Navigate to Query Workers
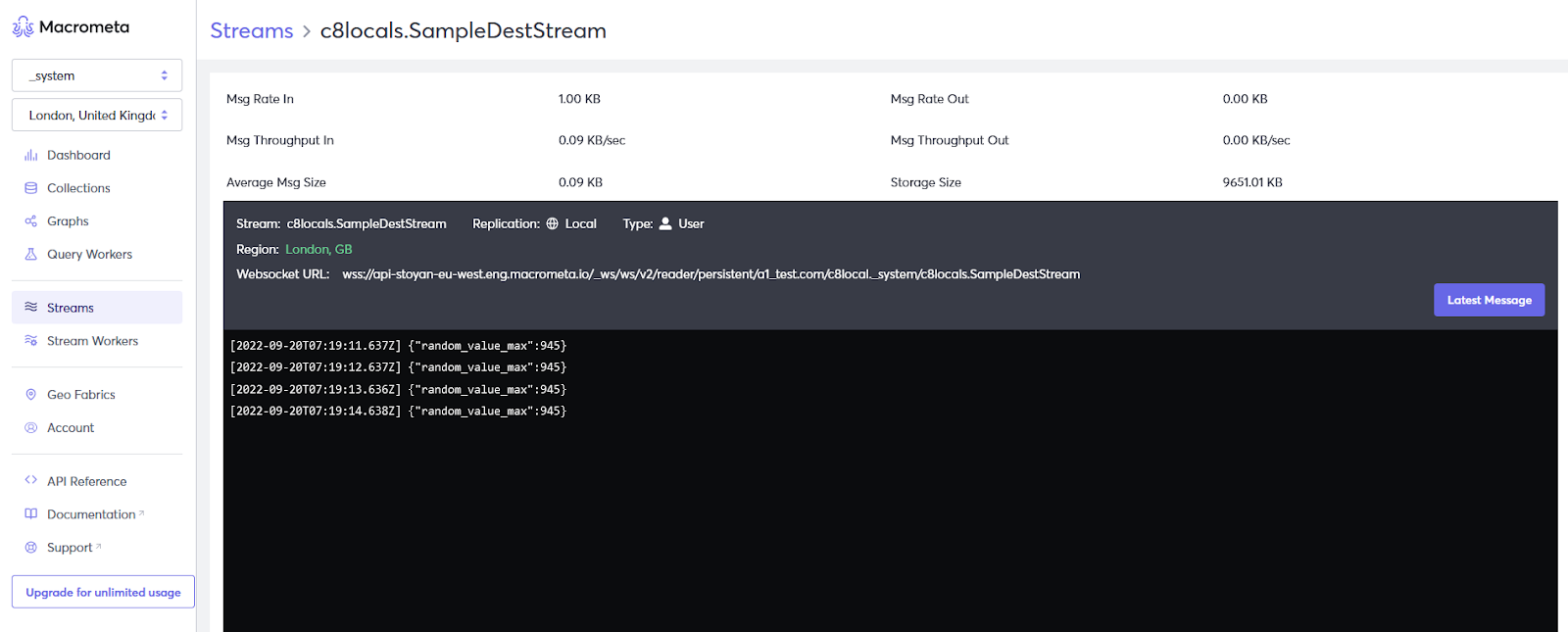The height and width of the screenshot is (632, 1568). [x=89, y=254]
